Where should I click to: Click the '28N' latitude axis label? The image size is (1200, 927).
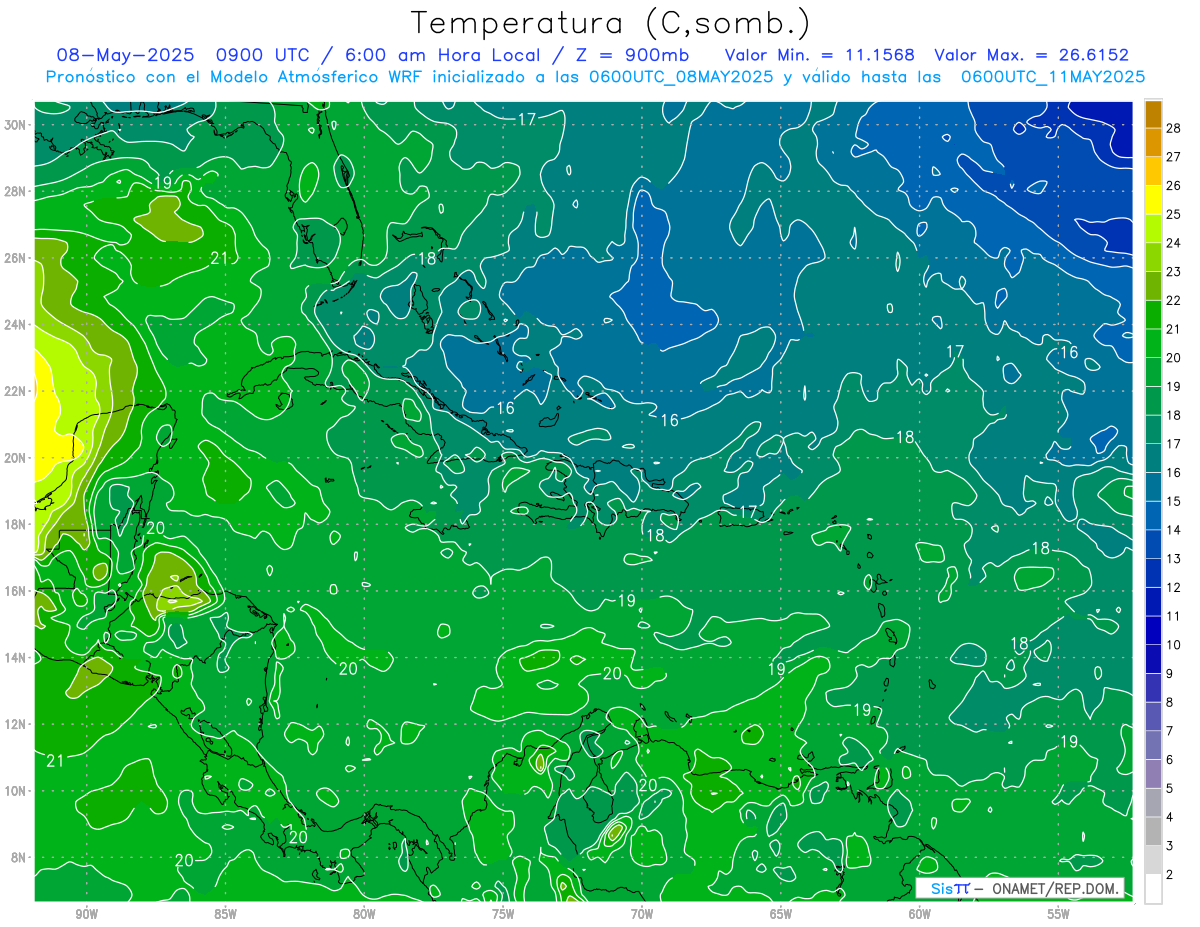16,191
